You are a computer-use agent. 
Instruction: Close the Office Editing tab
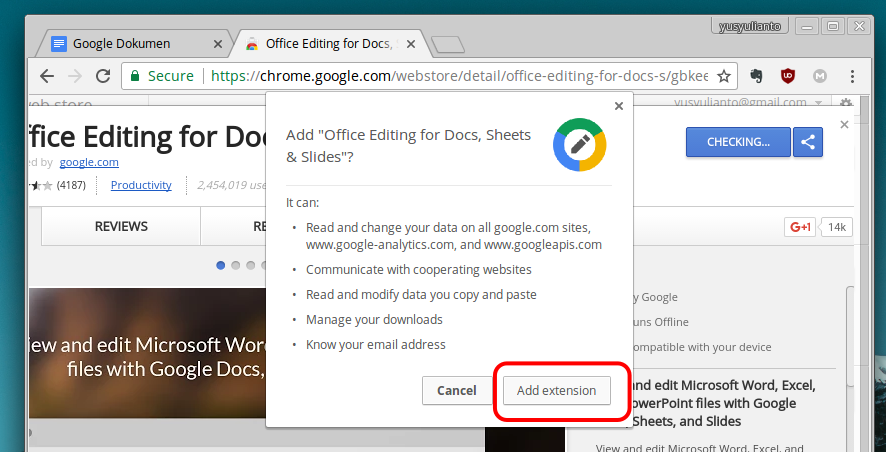pos(411,44)
